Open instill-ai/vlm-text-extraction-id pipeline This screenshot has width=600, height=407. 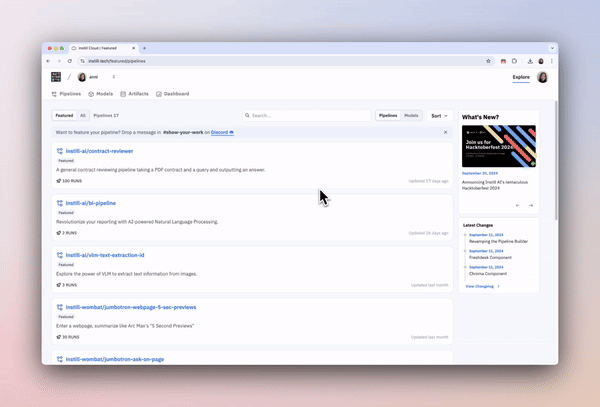pos(105,255)
